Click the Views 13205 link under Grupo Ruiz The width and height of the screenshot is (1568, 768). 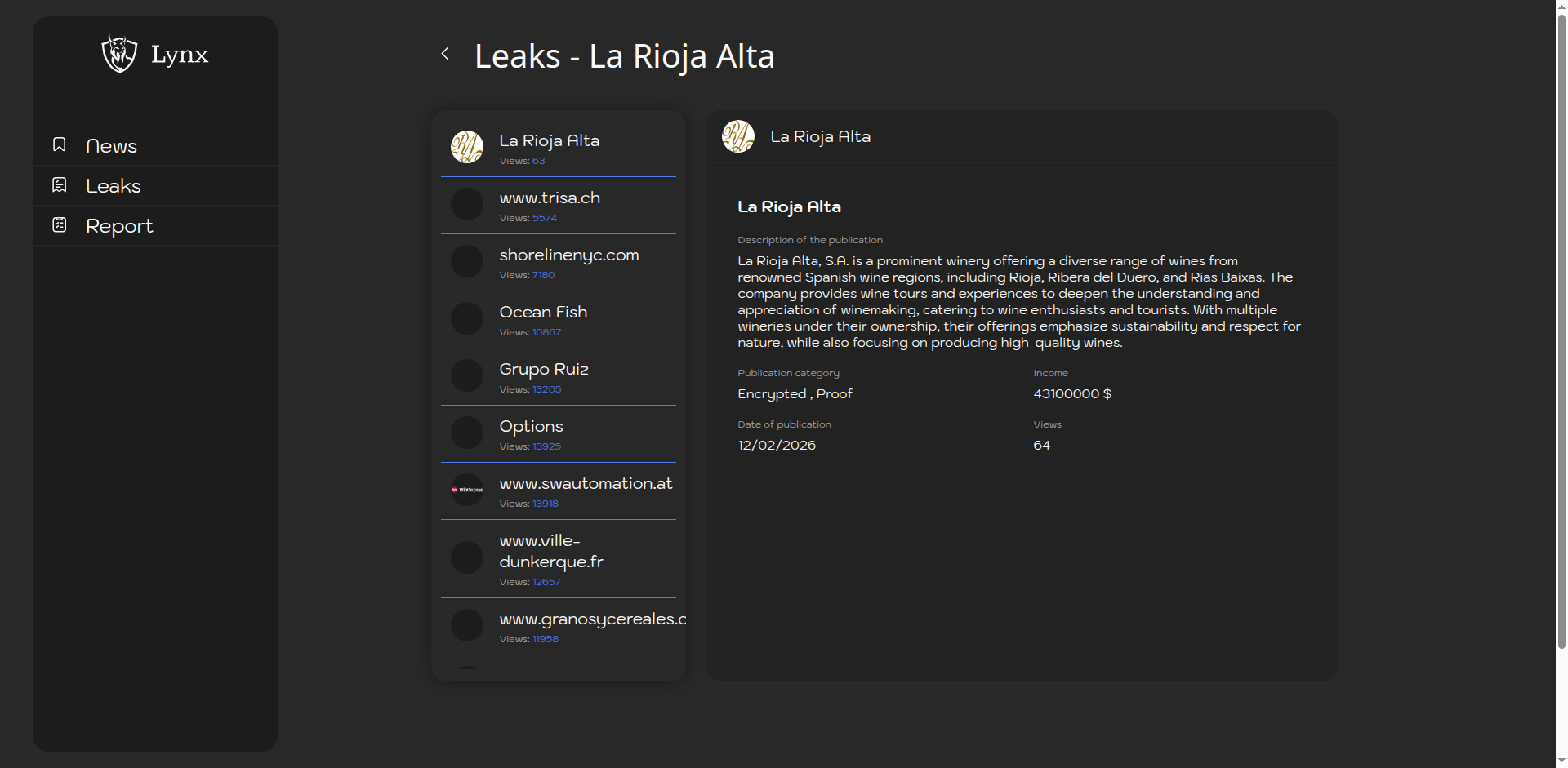[545, 389]
